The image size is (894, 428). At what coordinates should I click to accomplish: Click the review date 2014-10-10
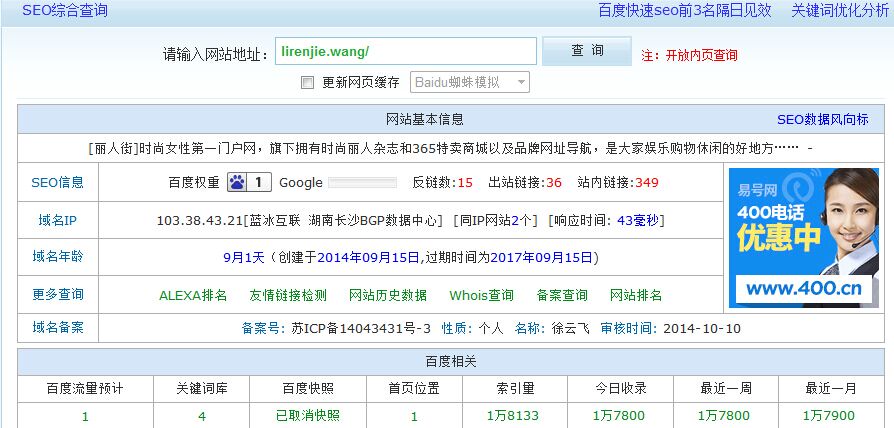tap(702, 328)
